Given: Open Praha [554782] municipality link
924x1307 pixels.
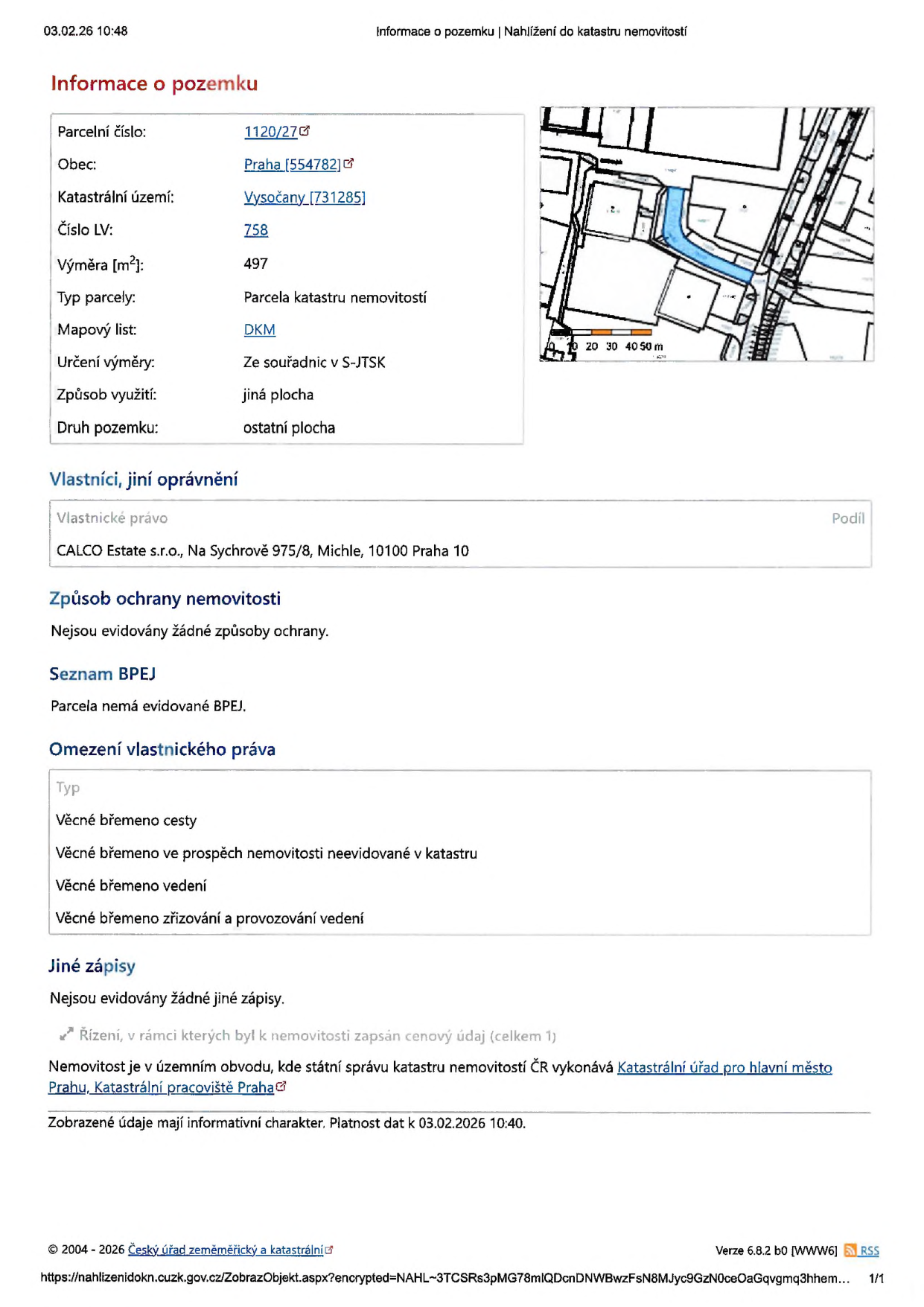Looking at the screenshot, I should click(292, 165).
